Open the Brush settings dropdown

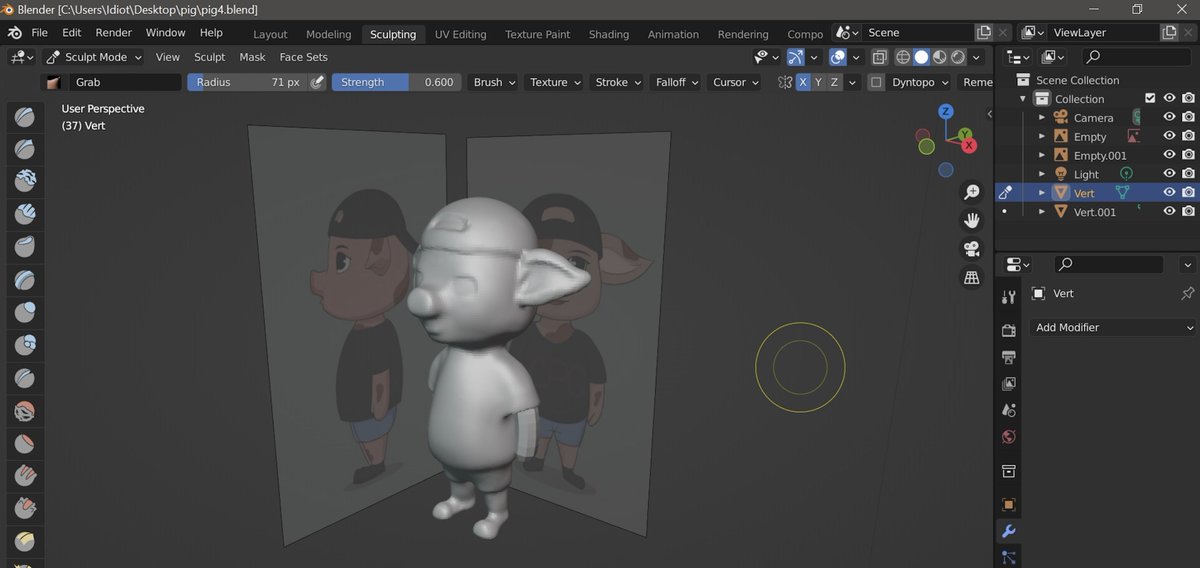pos(494,82)
